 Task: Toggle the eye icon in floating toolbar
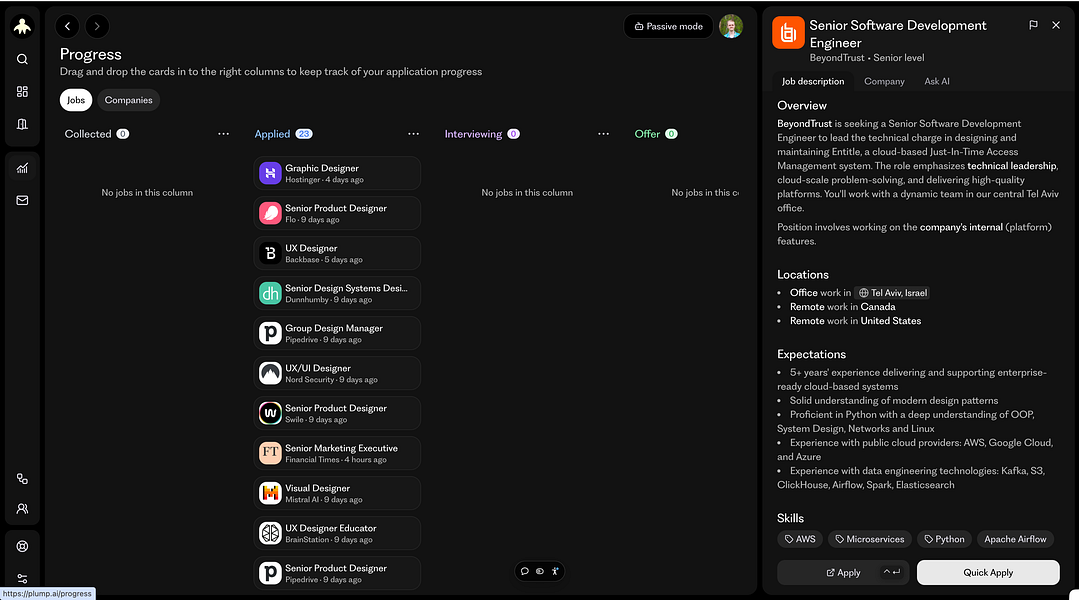coord(540,571)
